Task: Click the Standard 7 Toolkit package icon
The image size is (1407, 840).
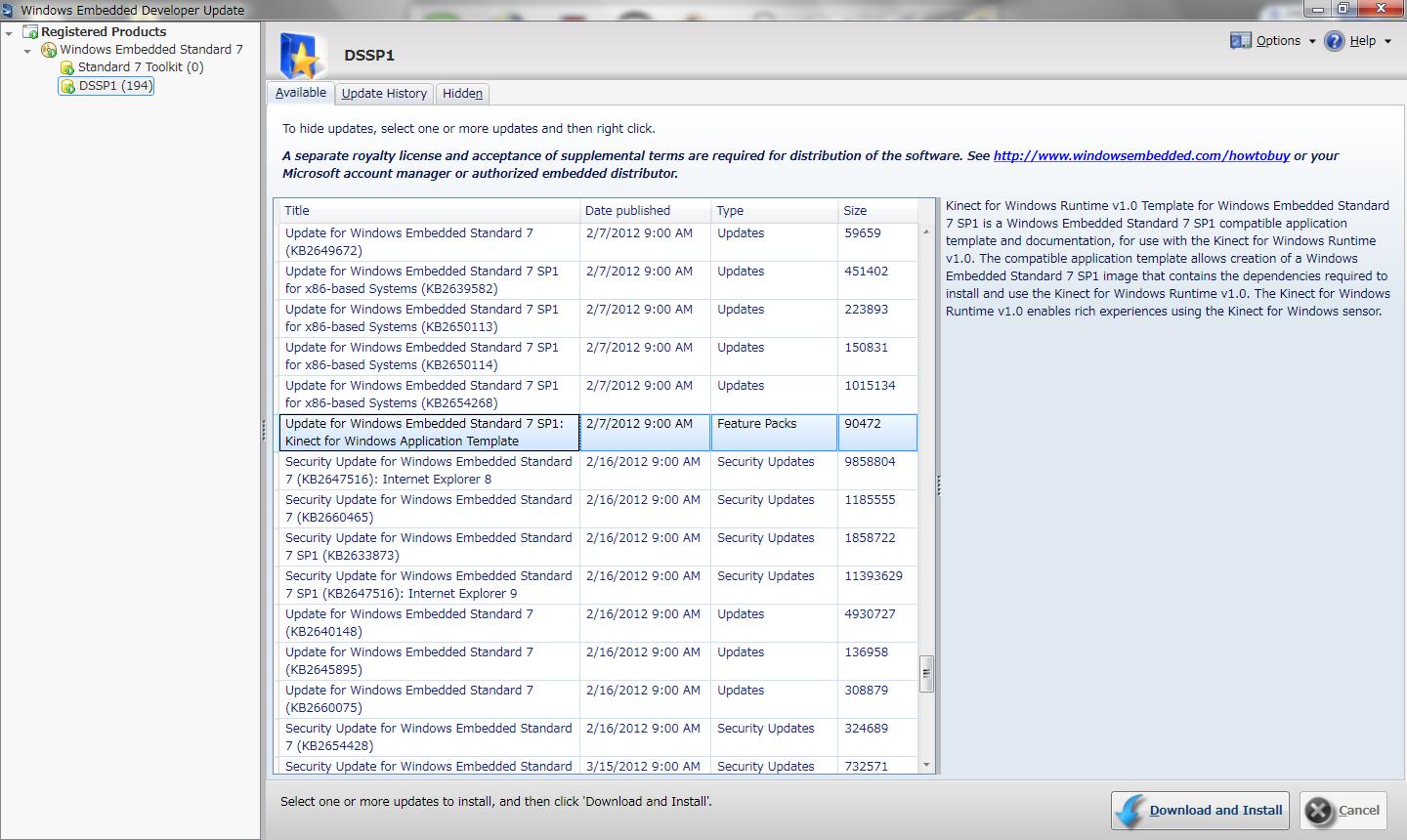Action: (x=67, y=67)
